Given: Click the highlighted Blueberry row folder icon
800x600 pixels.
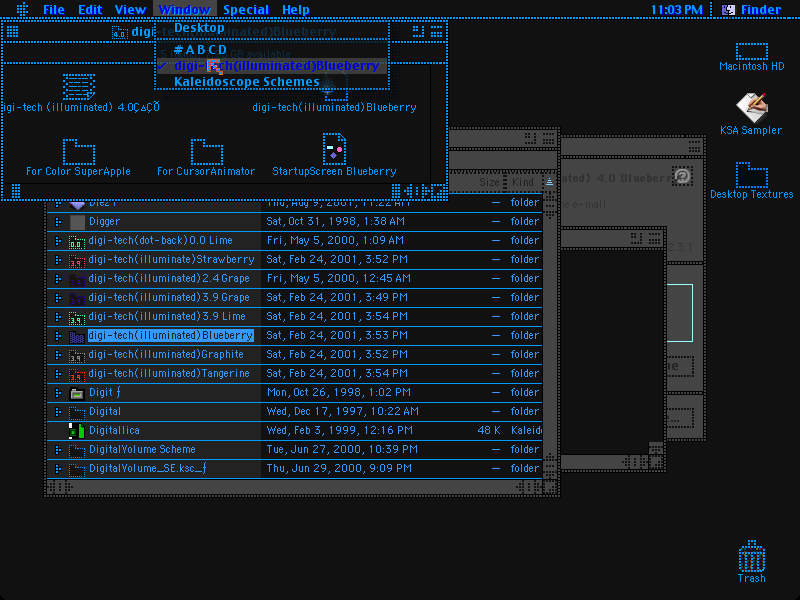Looking at the screenshot, I should click(x=77, y=336).
